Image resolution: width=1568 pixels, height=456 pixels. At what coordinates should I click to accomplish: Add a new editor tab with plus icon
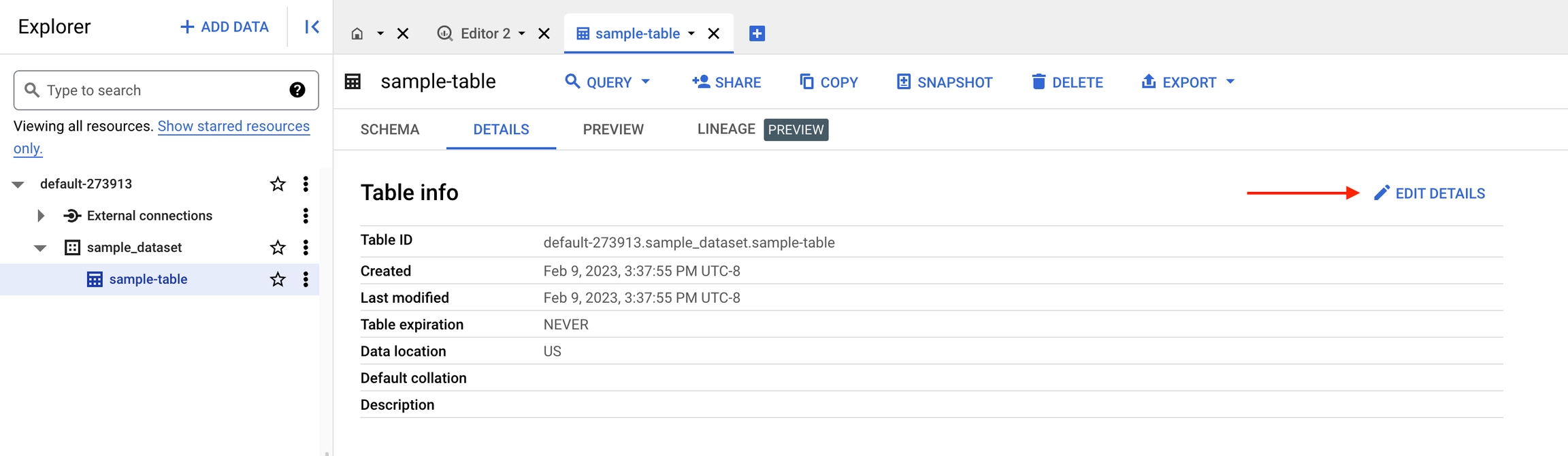[x=757, y=33]
